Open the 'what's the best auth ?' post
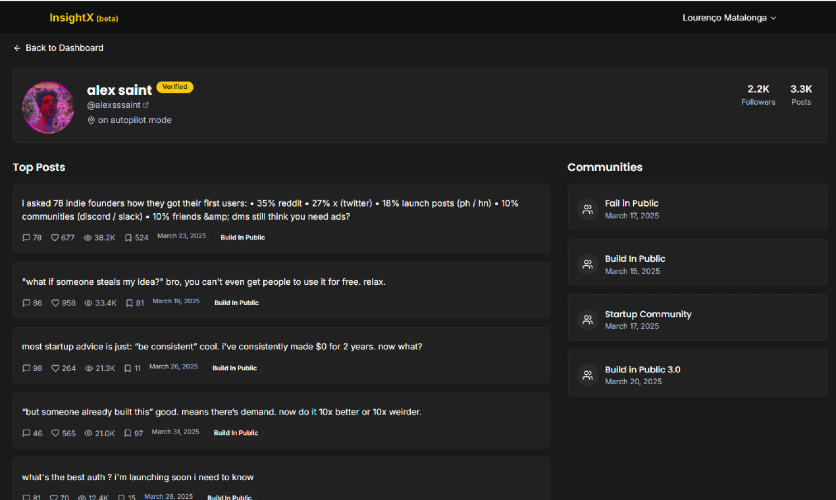Screen dimensions: 836x500 (282, 479)
